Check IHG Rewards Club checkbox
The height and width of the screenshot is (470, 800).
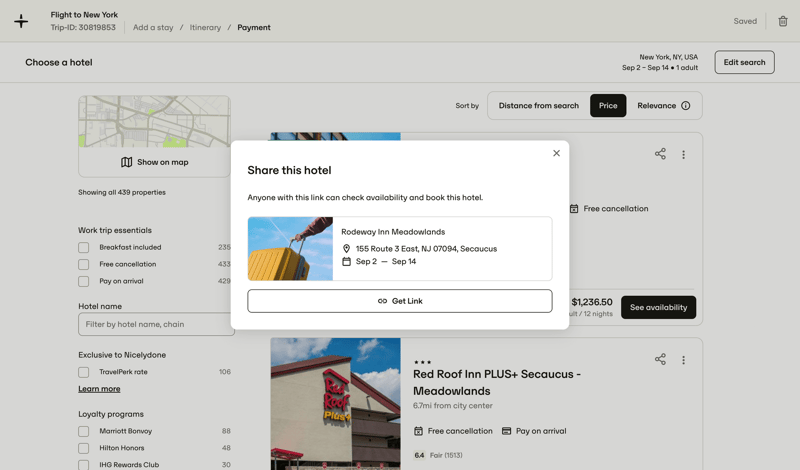click(x=84, y=465)
